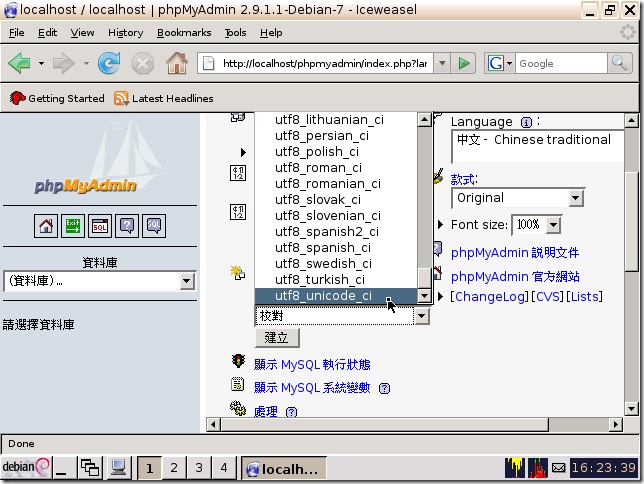Click help icon beside MySQL system variables
This screenshot has width=644, height=484.
point(384,388)
